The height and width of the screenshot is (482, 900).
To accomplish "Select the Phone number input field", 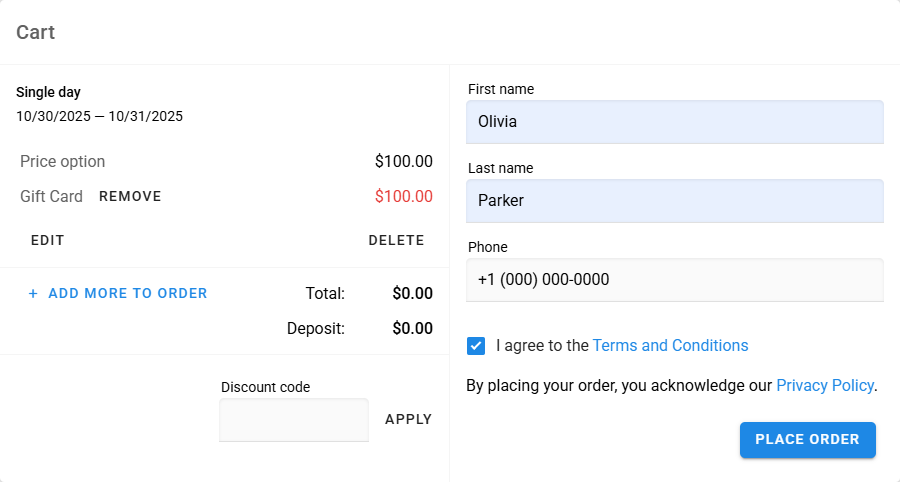I will point(674,280).
